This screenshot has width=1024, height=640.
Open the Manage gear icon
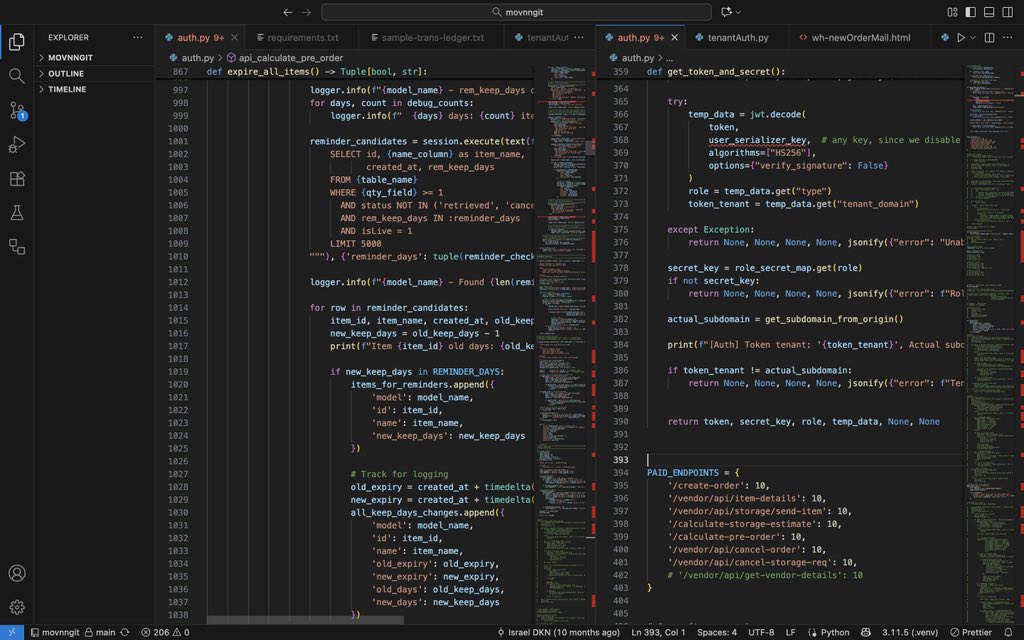pos(17,607)
